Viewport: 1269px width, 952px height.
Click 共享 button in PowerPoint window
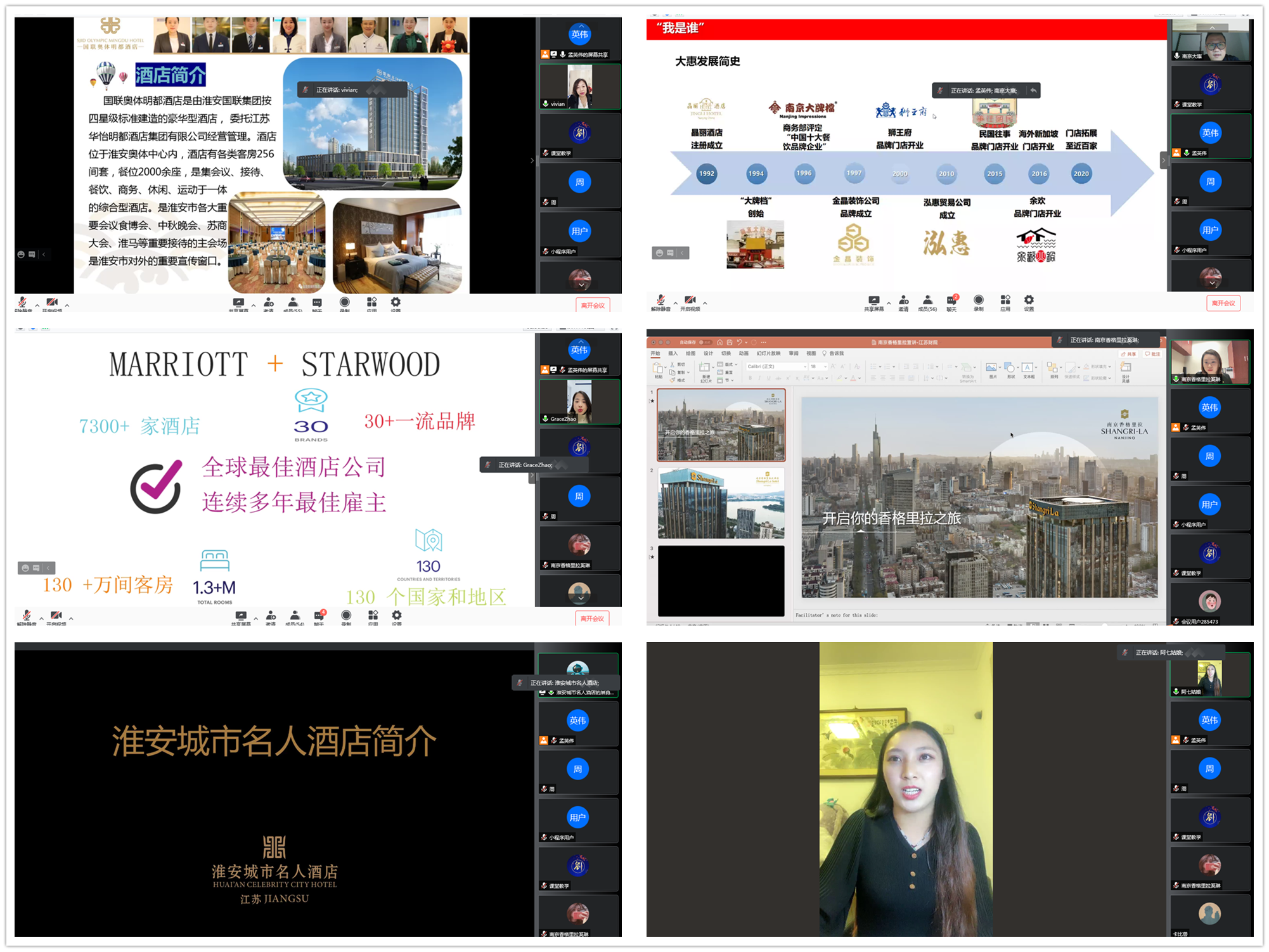click(1128, 354)
